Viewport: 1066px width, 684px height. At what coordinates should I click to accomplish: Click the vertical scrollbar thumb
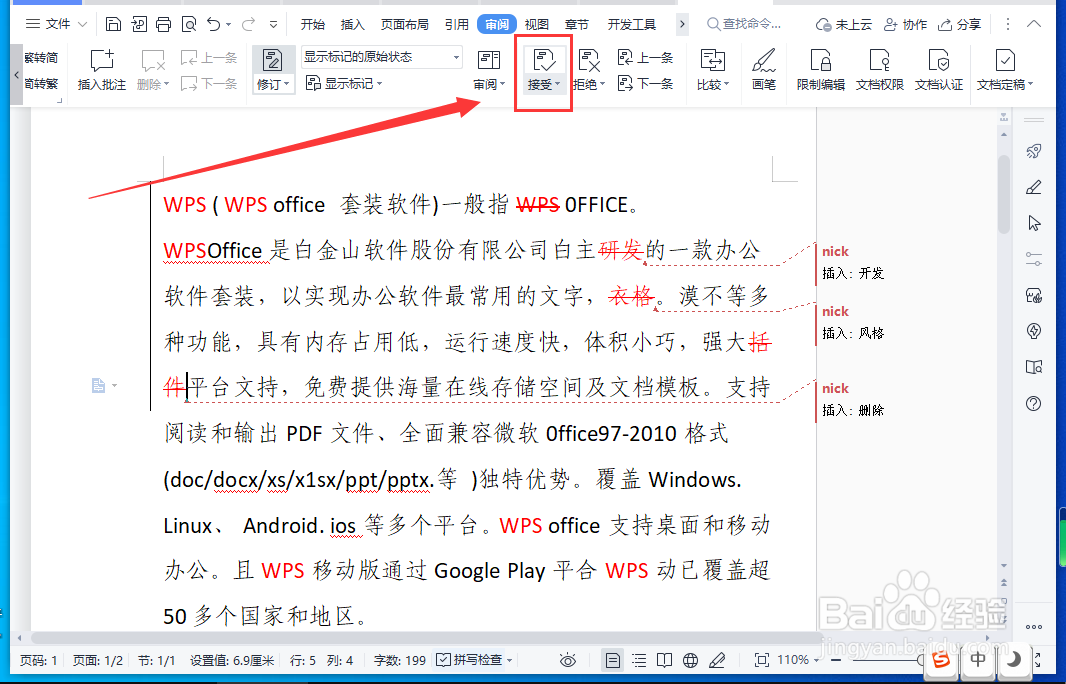(1003, 194)
